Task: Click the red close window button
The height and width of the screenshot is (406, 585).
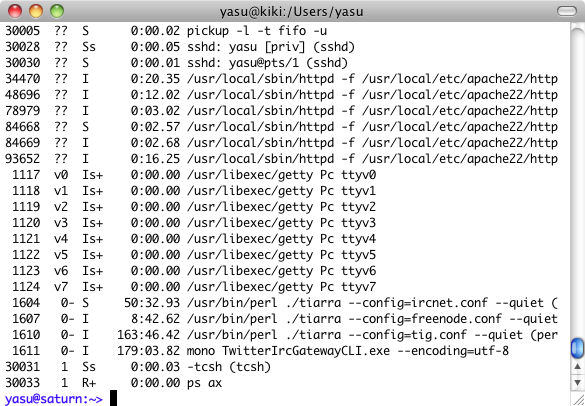Action: 15,11
